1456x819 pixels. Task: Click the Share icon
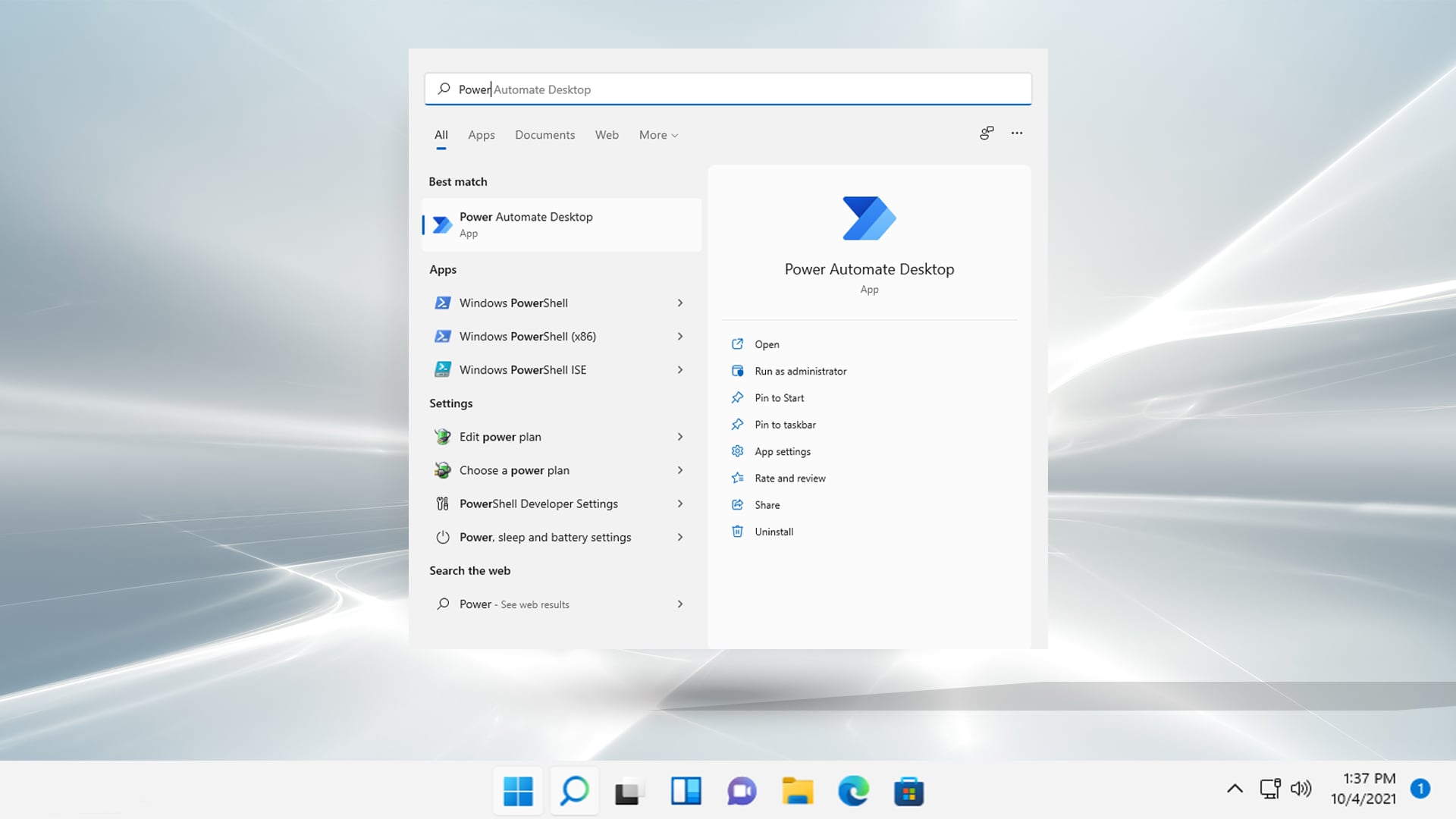pyautogui.click(x=737, y=504)
